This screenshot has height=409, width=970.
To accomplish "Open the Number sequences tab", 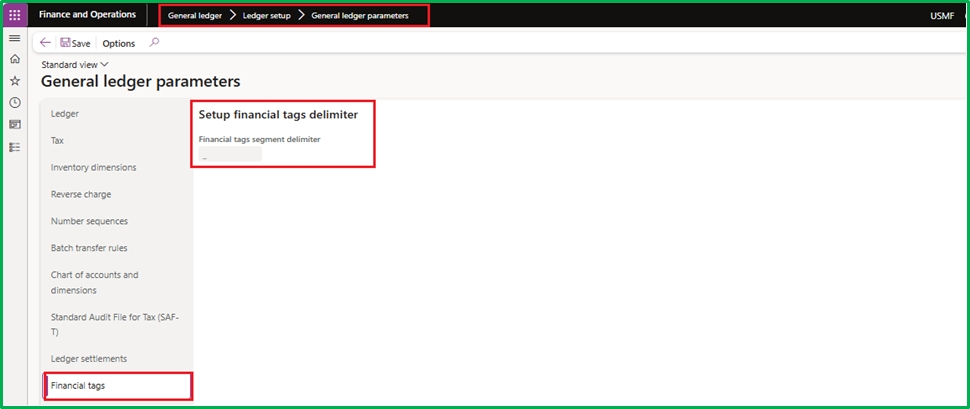I will coord(89,221).
